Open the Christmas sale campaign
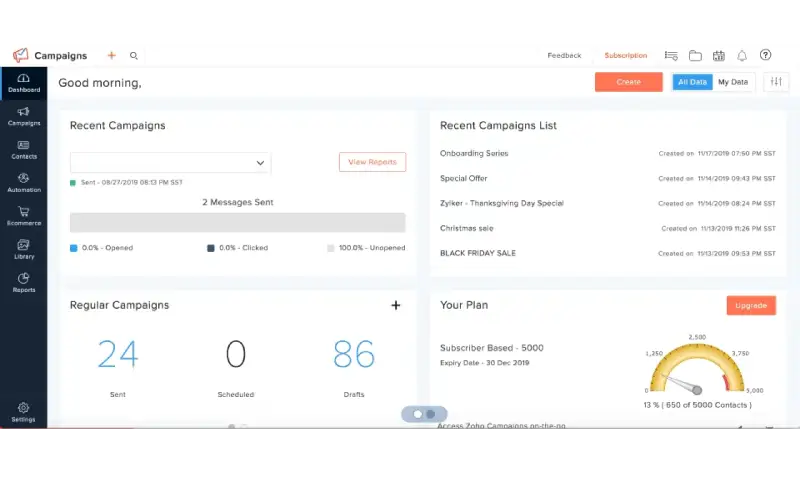800x500 pixels. click(x=466, y=228)
